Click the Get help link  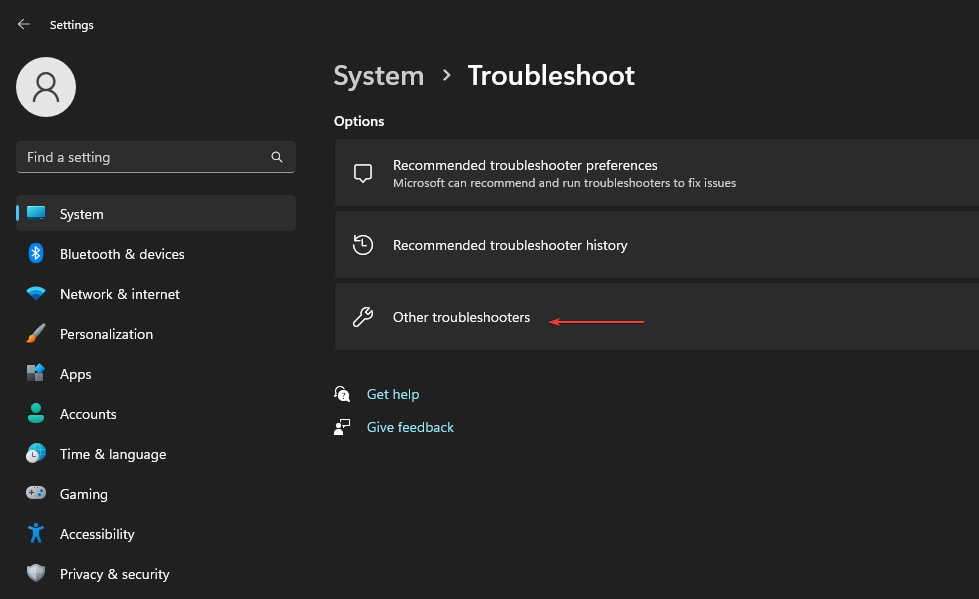pos(393,394)
